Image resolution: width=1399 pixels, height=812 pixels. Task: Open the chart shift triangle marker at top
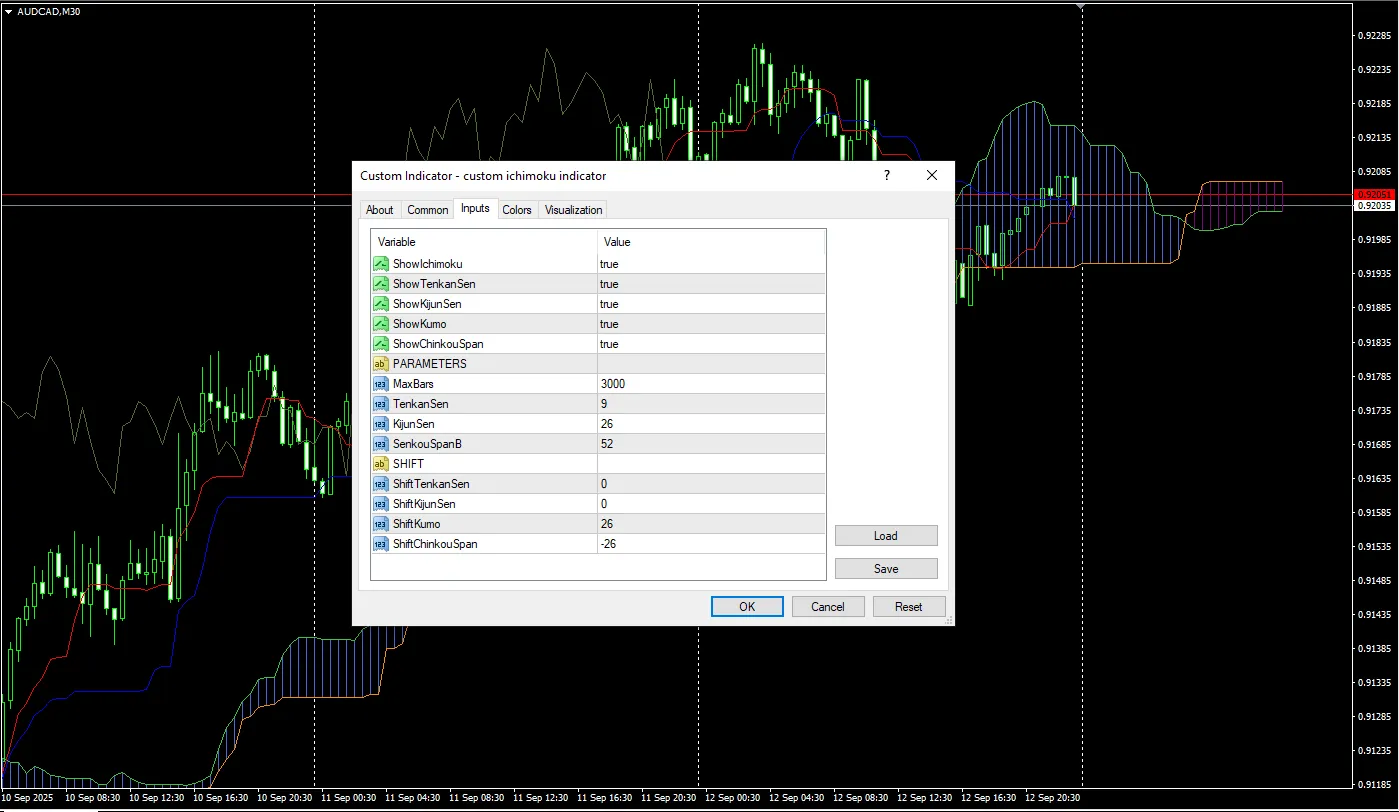(1081, 6)
